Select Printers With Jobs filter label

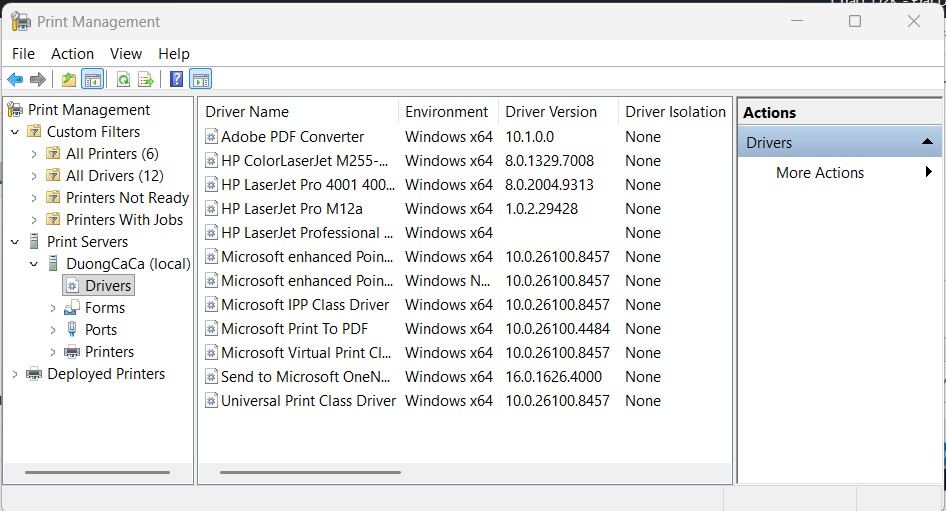click(124, 220)
